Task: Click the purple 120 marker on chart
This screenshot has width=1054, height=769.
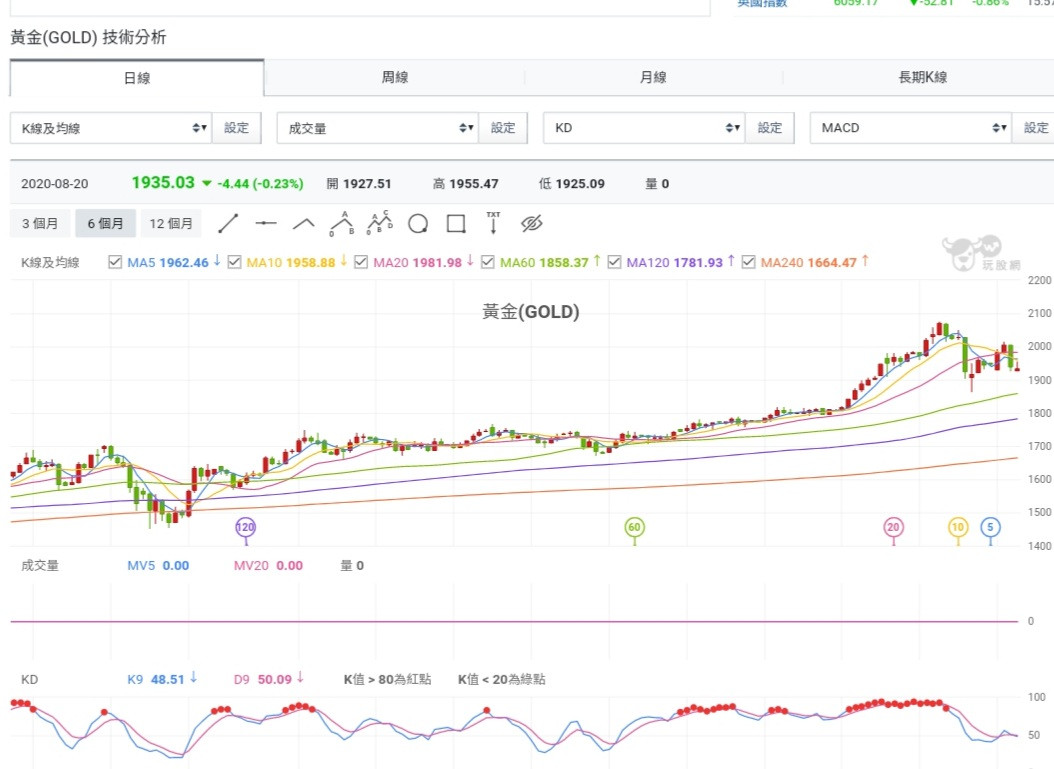Action: (245, 527)
